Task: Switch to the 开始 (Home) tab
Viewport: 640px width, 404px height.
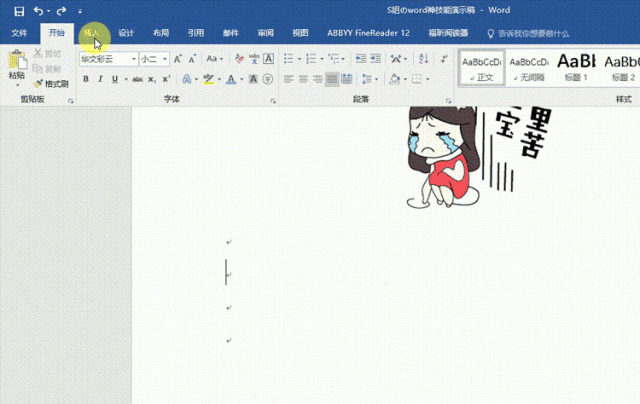Action: [x=57, y=33]
